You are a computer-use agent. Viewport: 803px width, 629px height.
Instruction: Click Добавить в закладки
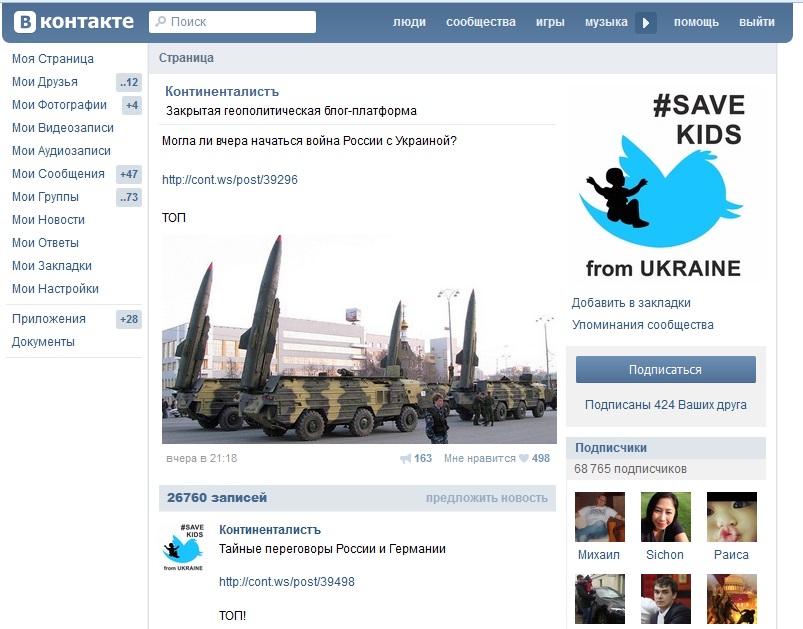631,303
